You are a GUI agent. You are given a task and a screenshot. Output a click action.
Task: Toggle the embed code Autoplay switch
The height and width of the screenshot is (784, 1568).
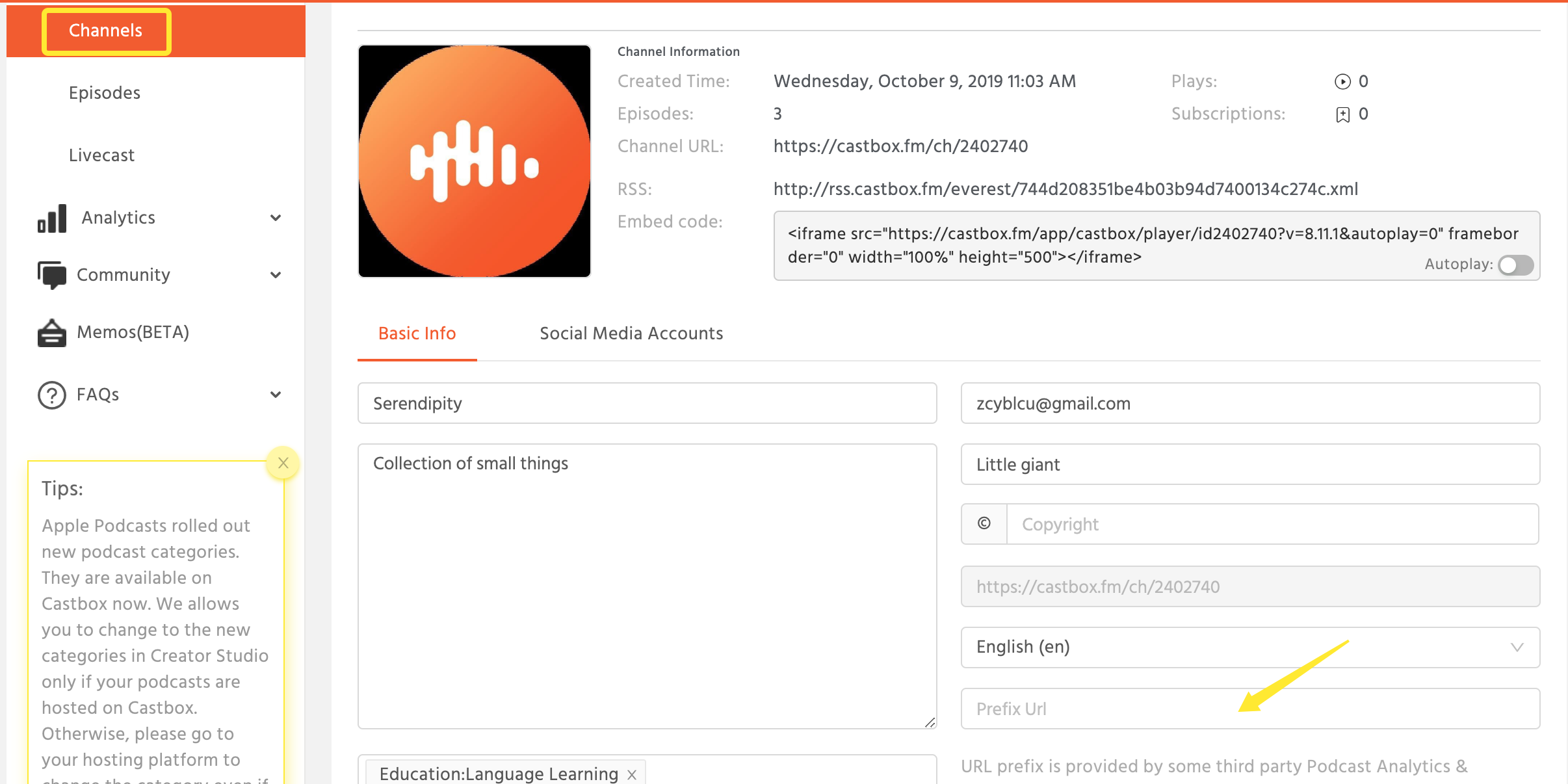click(x=1515, y=265)
